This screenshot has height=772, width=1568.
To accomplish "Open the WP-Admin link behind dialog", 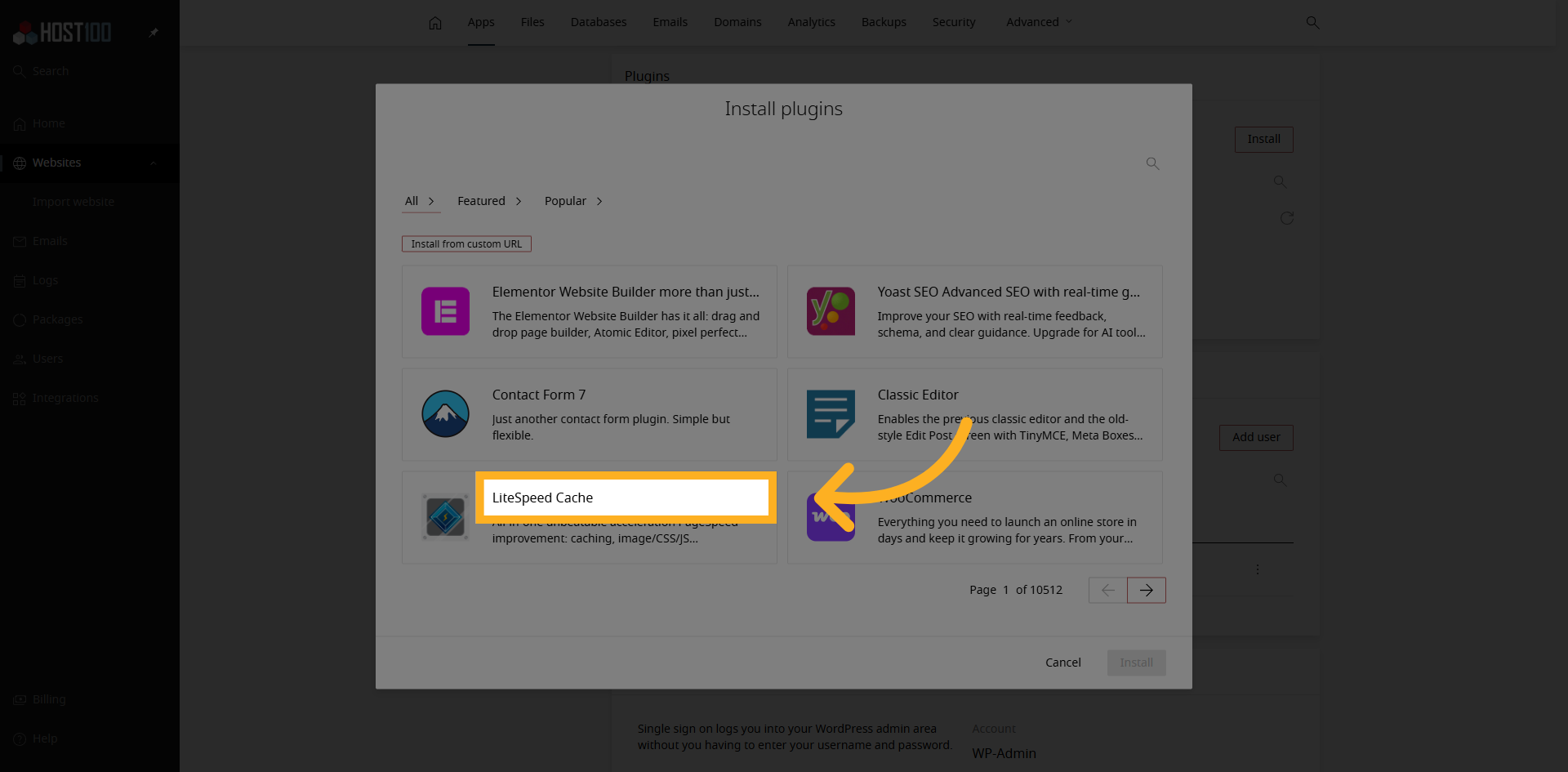I will click(x=1004, y=753).
